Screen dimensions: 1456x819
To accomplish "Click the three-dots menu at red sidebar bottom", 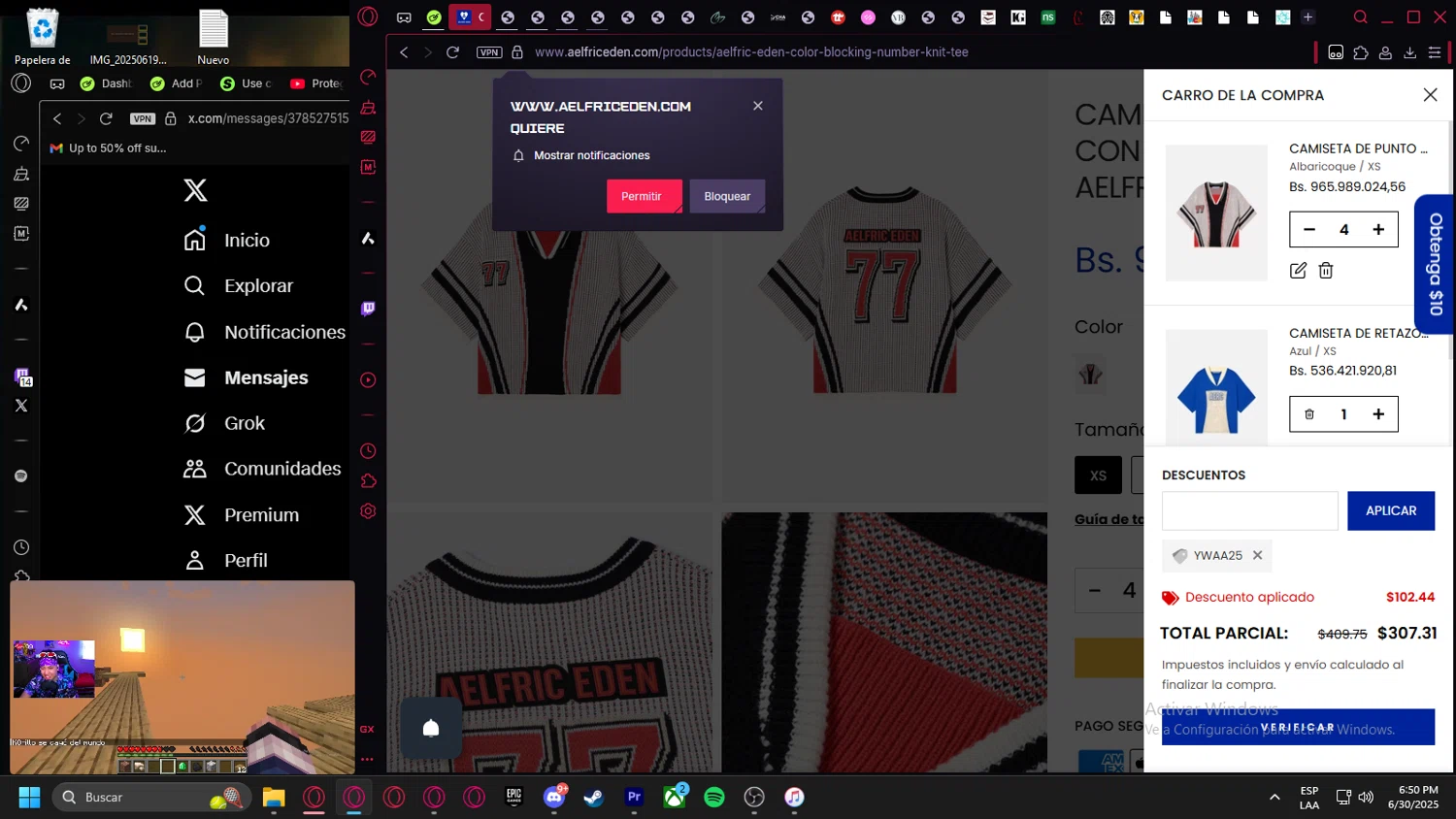I will [367, 759].
